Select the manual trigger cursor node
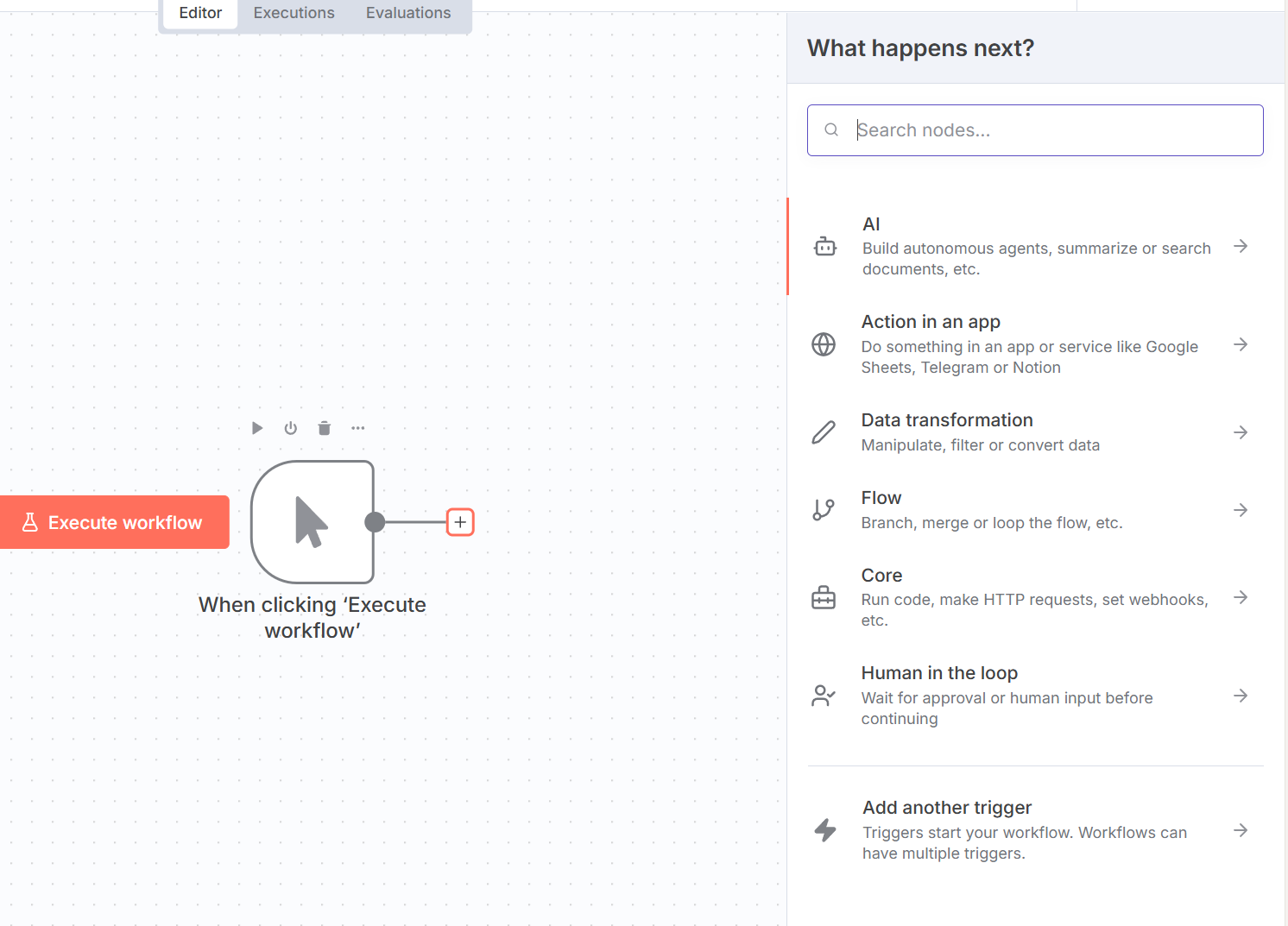 coord(313,522)
